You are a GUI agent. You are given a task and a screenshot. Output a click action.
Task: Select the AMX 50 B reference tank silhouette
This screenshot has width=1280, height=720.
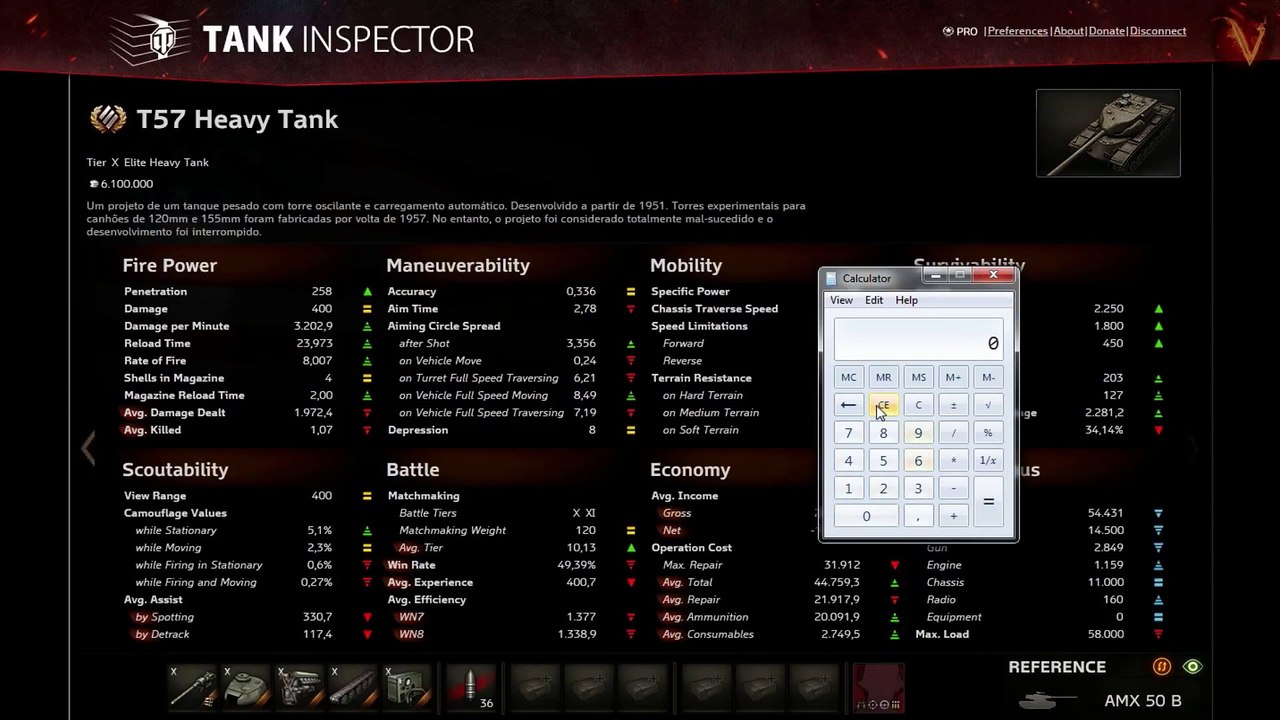tap(1047, 700)
